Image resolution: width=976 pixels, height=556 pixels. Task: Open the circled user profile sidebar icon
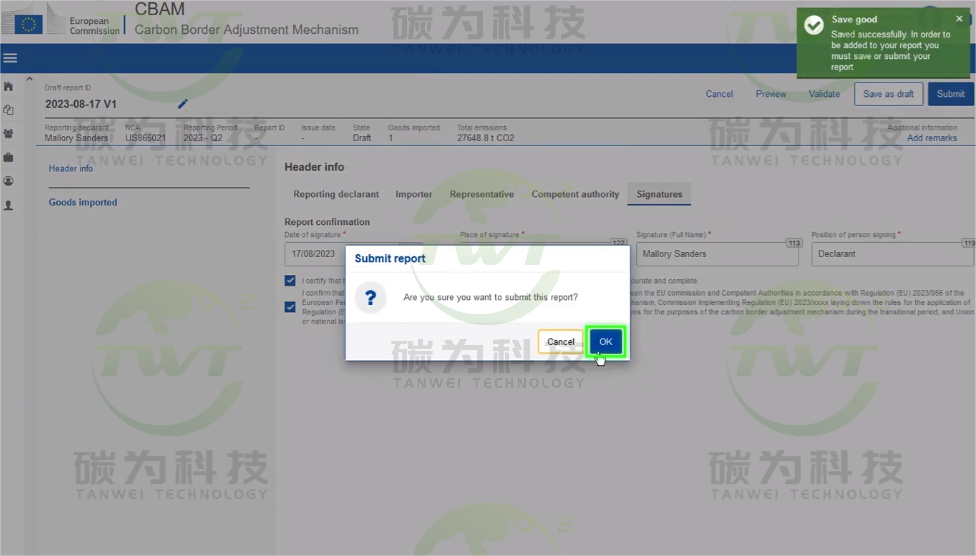coord(8,181)
